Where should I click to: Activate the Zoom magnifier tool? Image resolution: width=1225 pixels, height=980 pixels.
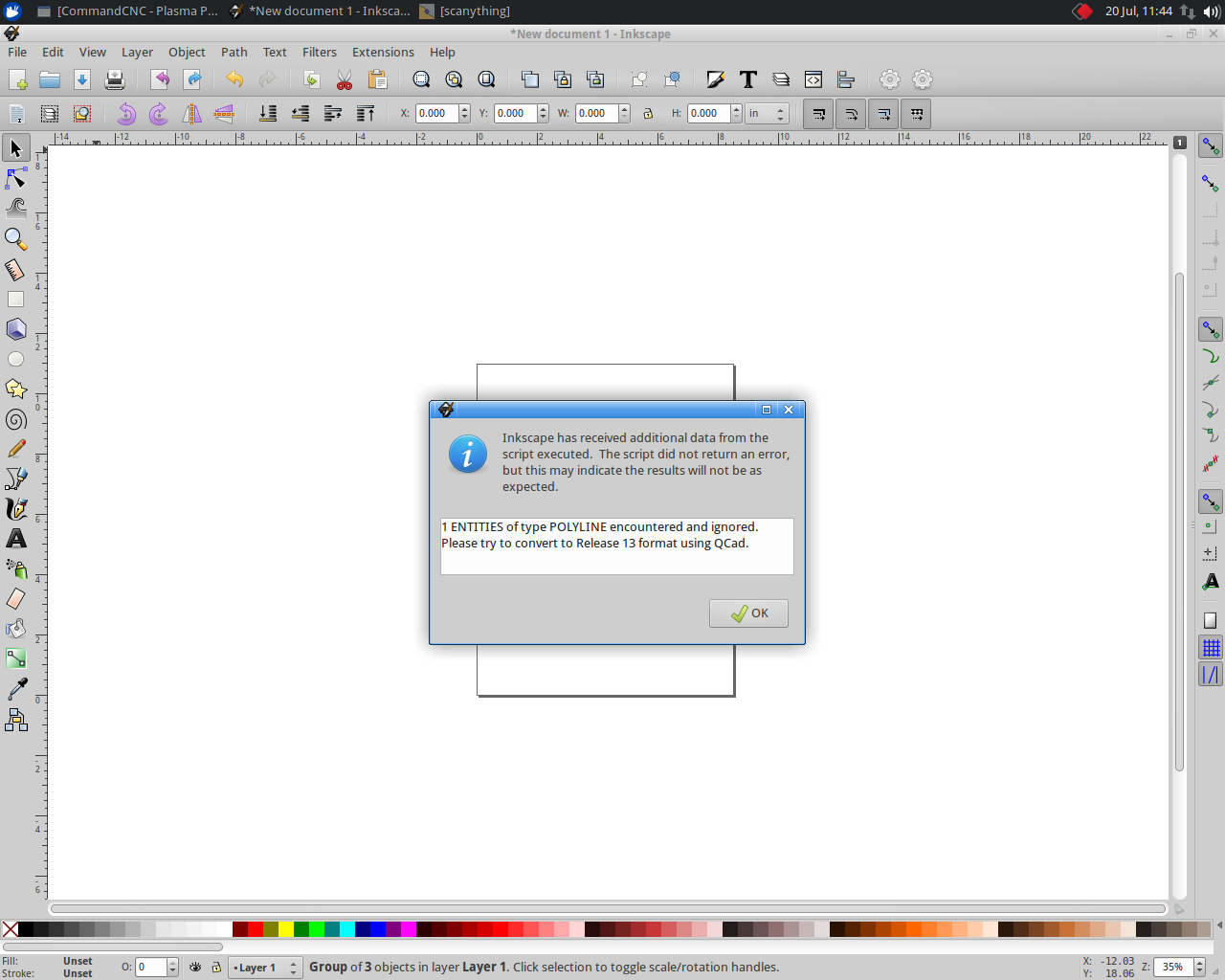pos(16,238)
